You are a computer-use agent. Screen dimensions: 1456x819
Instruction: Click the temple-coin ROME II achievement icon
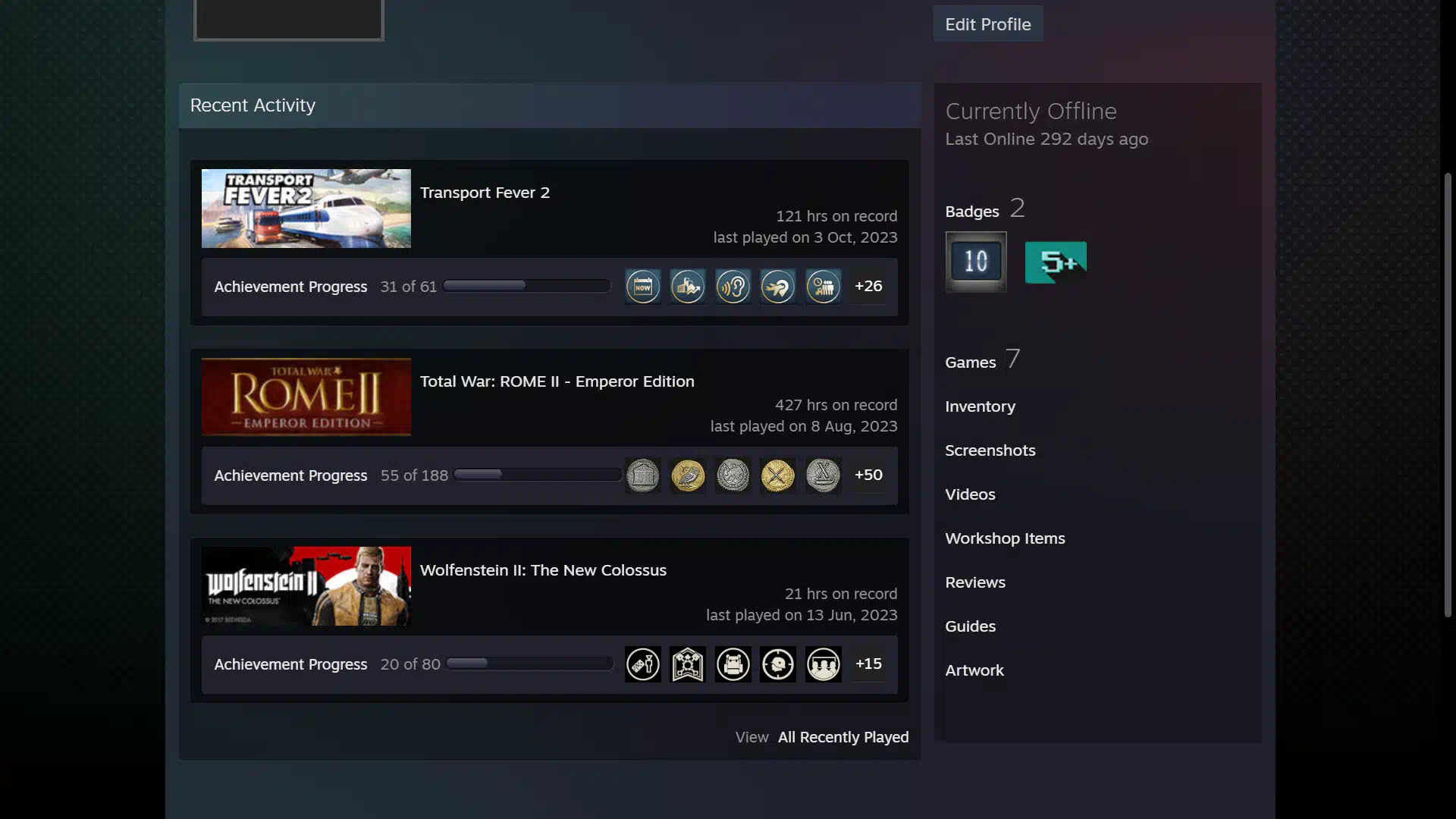(642, 475)
